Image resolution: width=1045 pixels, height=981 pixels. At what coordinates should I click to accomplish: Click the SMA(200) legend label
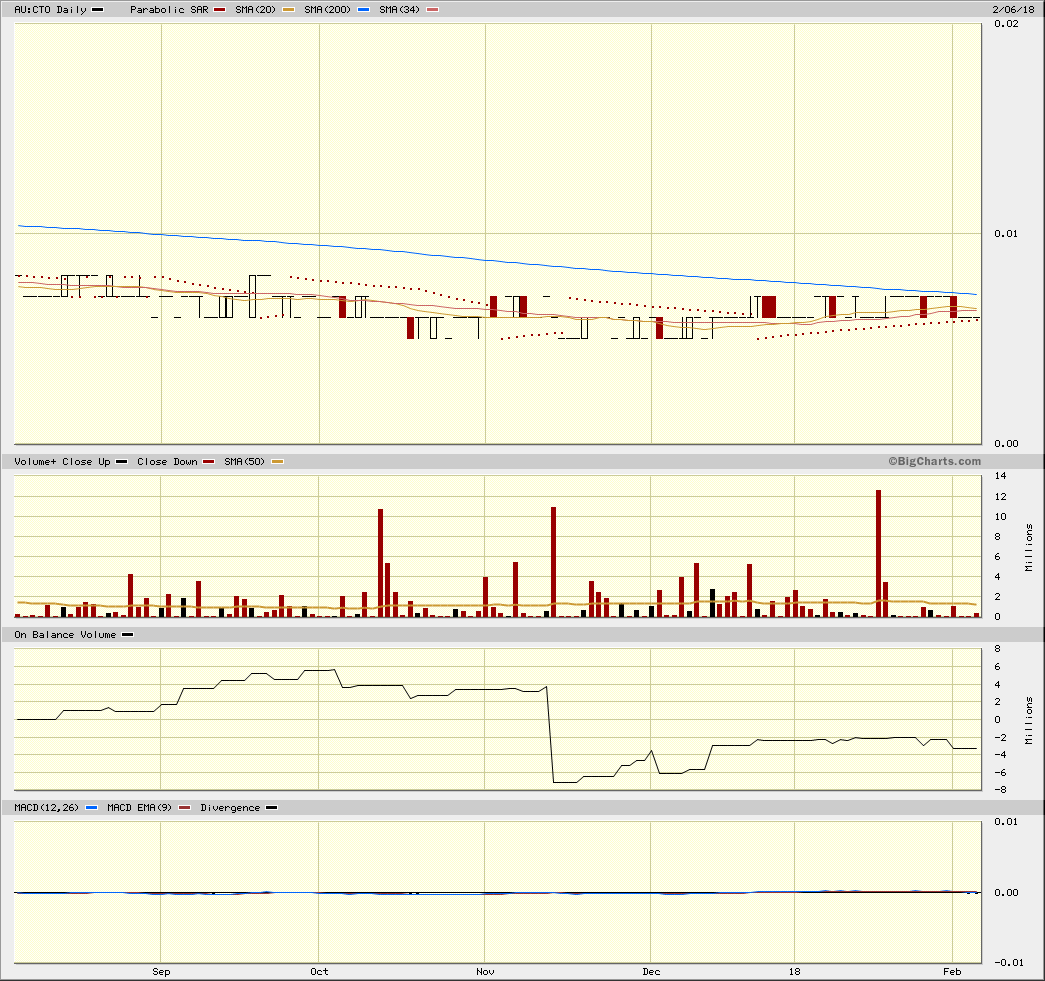pos(327,9)
